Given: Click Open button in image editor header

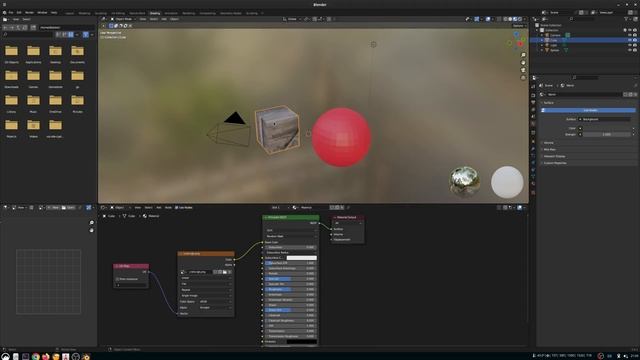Looking at the screenshot, I should (x=69, y=207).
